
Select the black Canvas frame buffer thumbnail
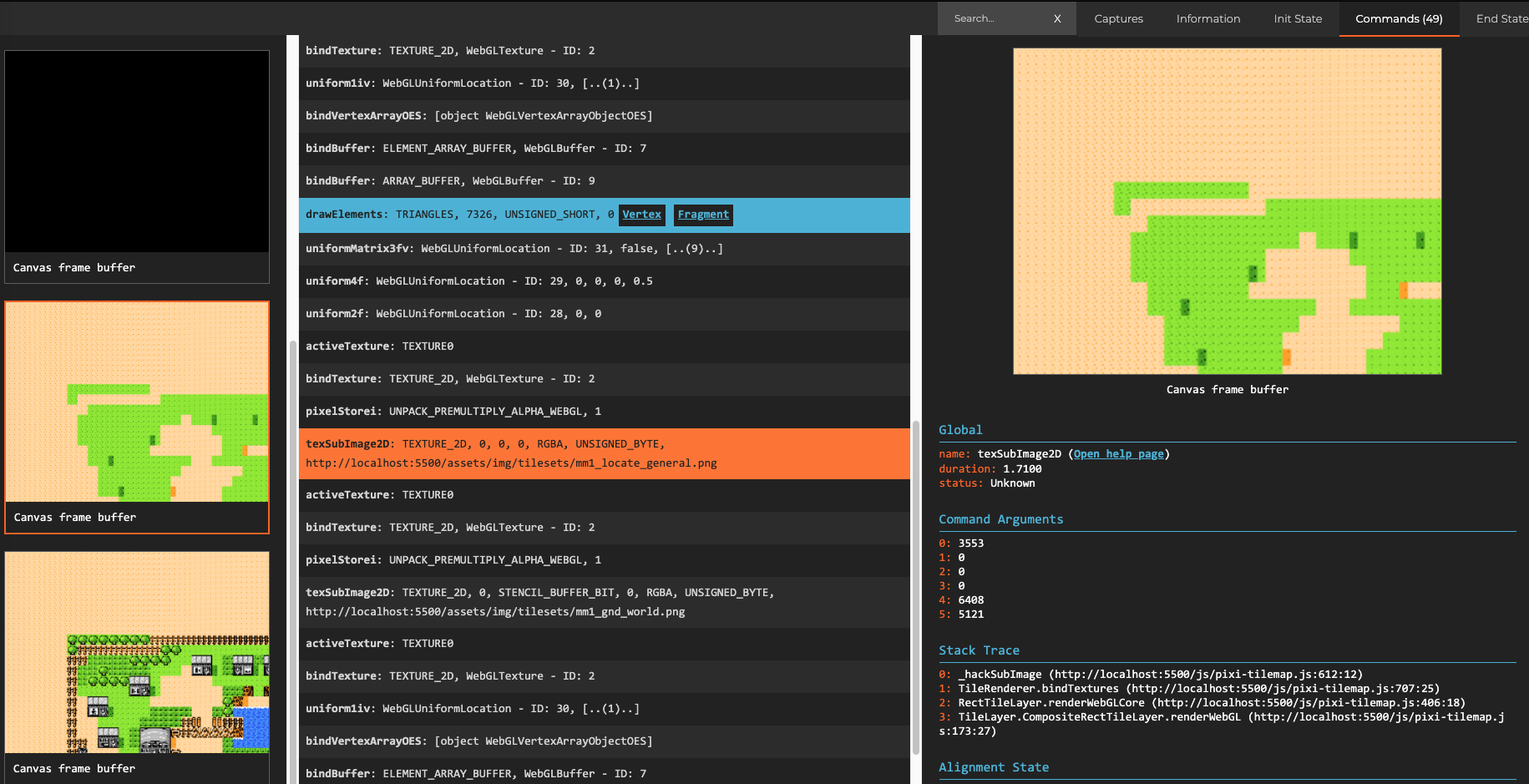point(137,151)
